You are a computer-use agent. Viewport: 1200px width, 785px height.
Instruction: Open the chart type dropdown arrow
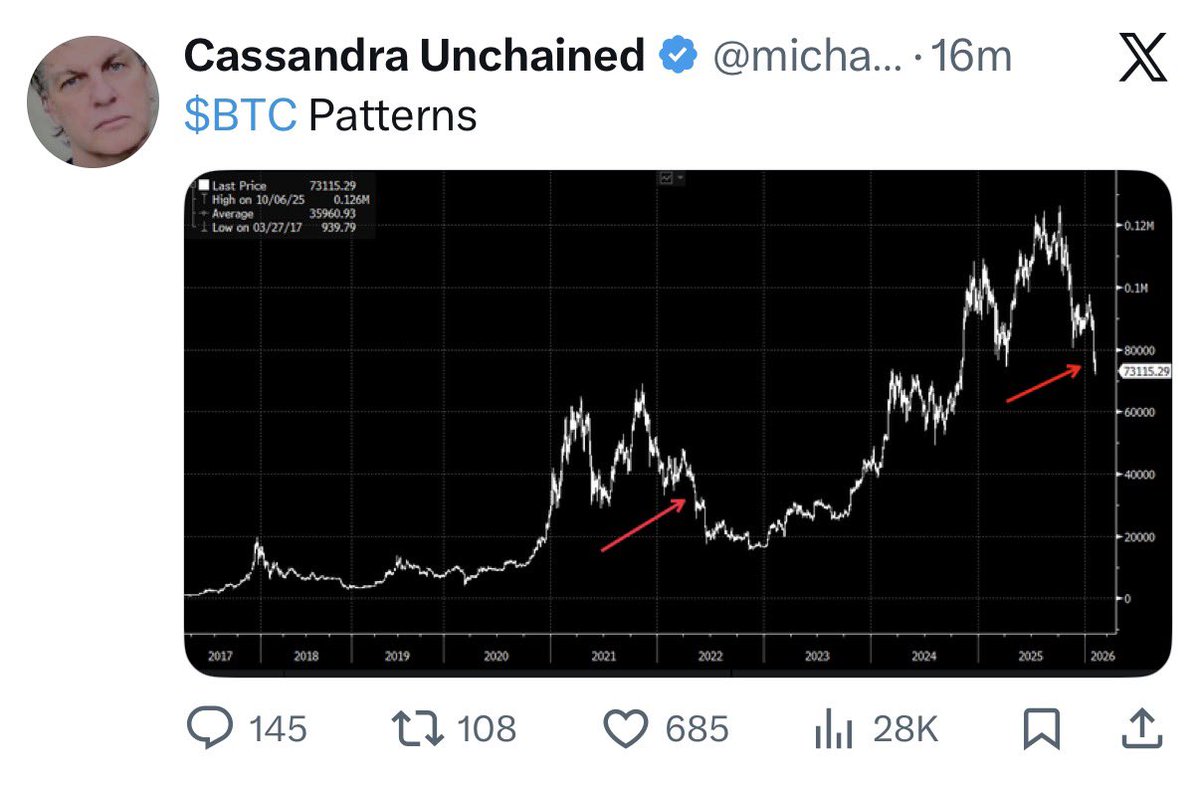(x=681, y=178)
